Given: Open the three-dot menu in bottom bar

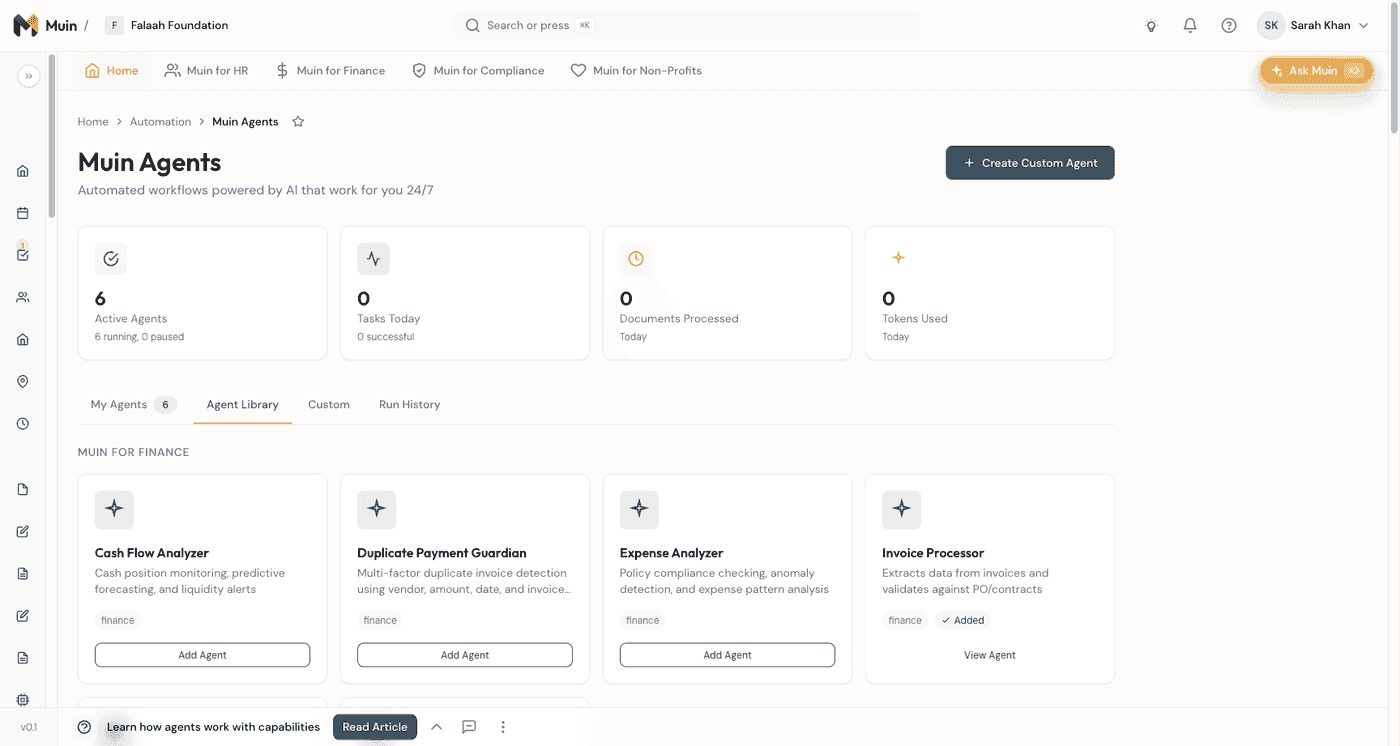Looking at the screenshot, I should tap(503, 727).
